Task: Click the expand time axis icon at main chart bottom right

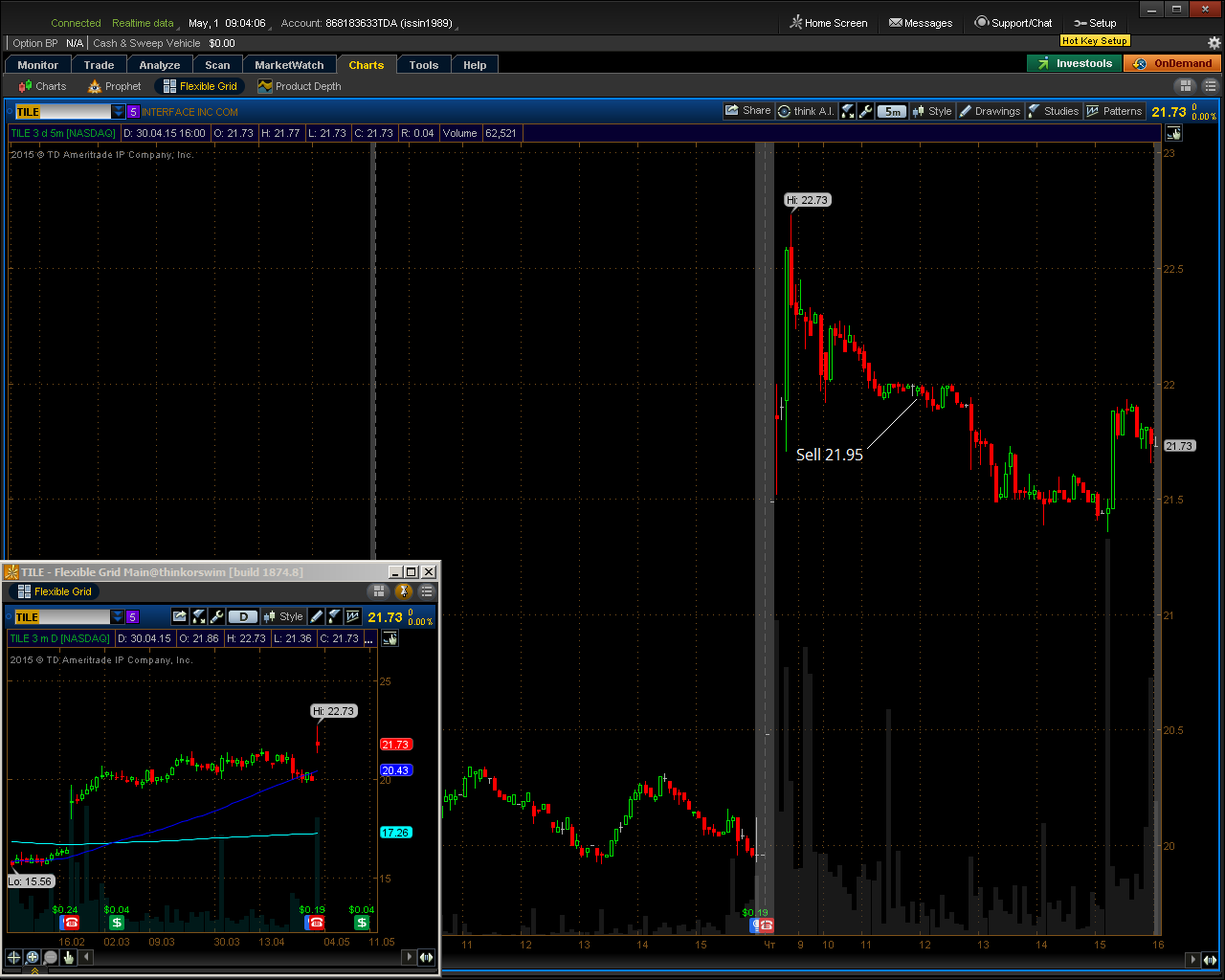Action: [x=1210, y=959]
